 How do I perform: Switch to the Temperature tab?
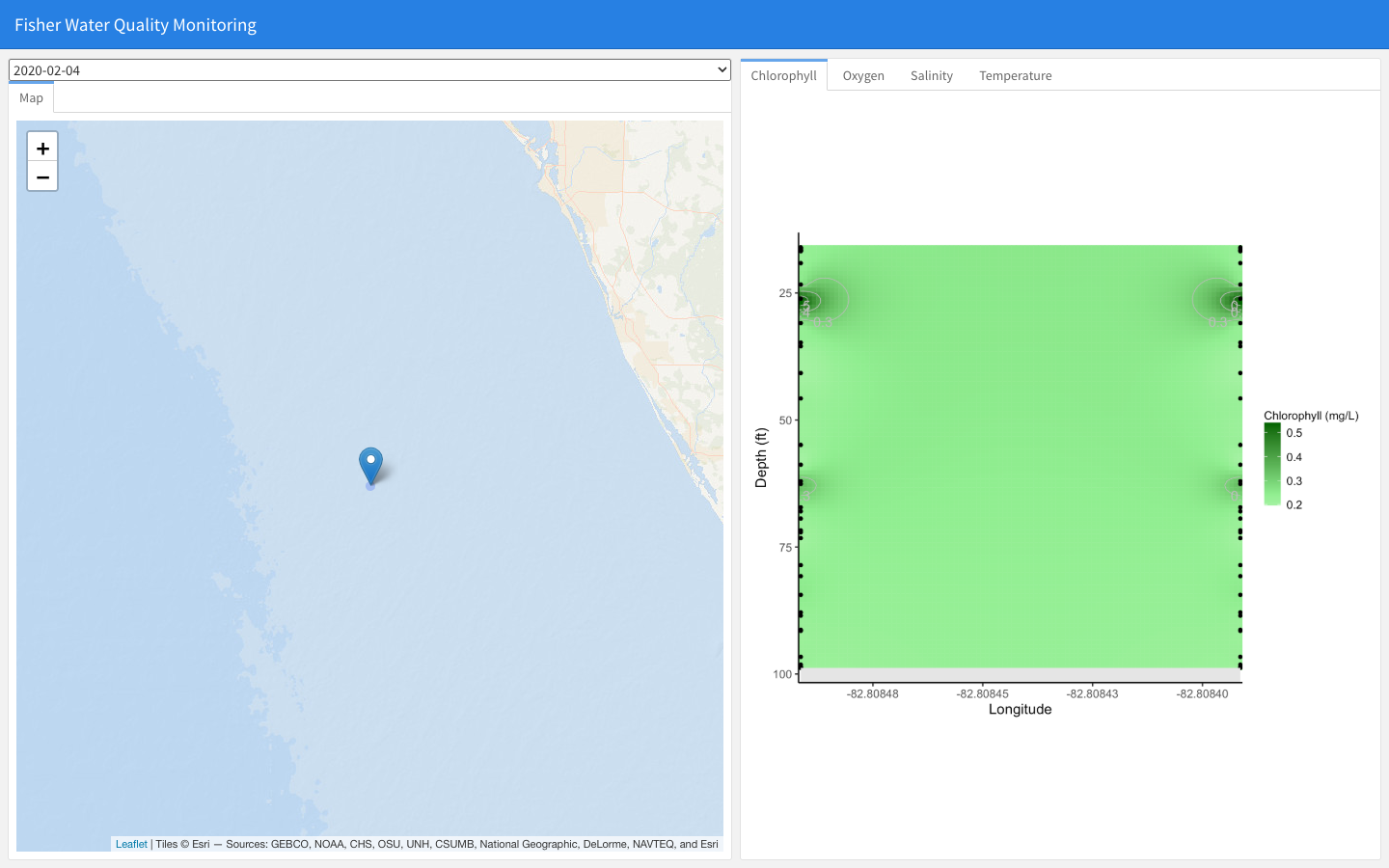[1016, 75]
